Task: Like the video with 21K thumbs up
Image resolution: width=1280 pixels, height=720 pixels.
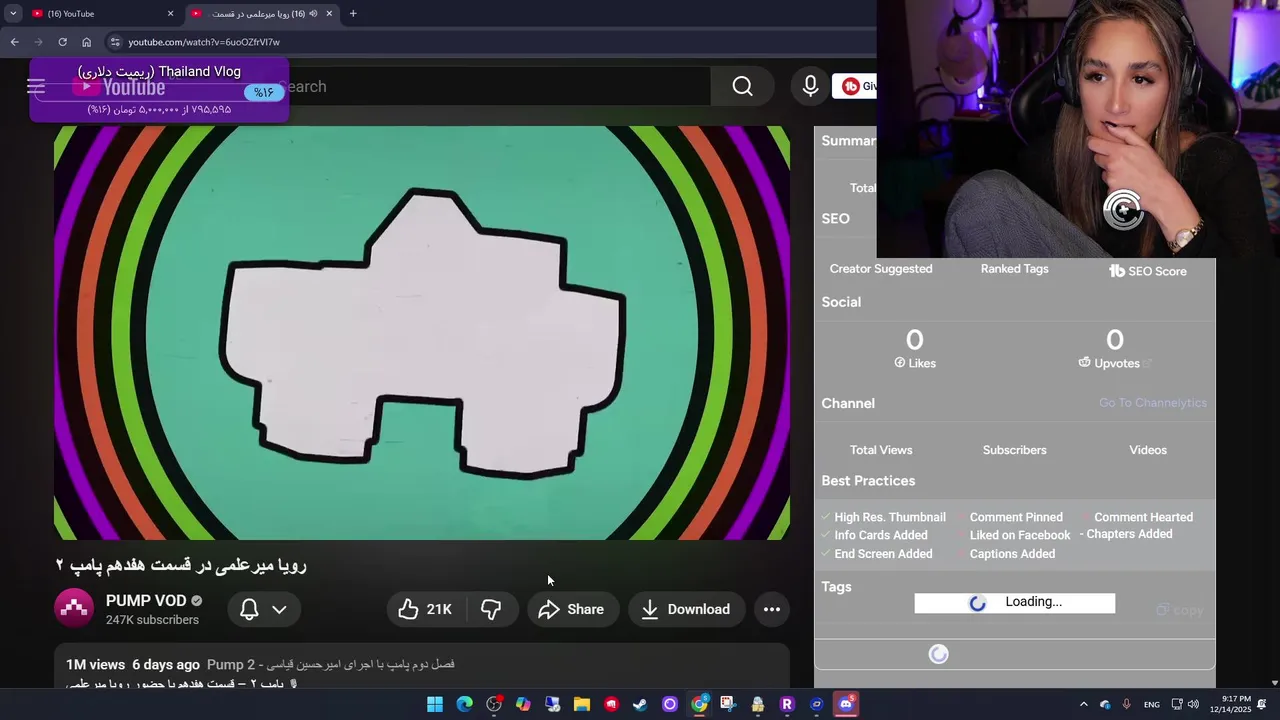Action: (425, 609)
